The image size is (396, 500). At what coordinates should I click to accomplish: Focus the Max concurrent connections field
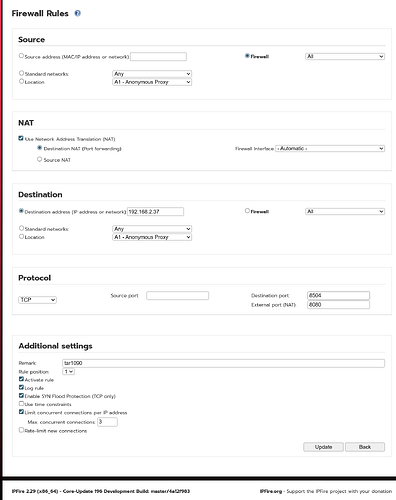[107, 422]
